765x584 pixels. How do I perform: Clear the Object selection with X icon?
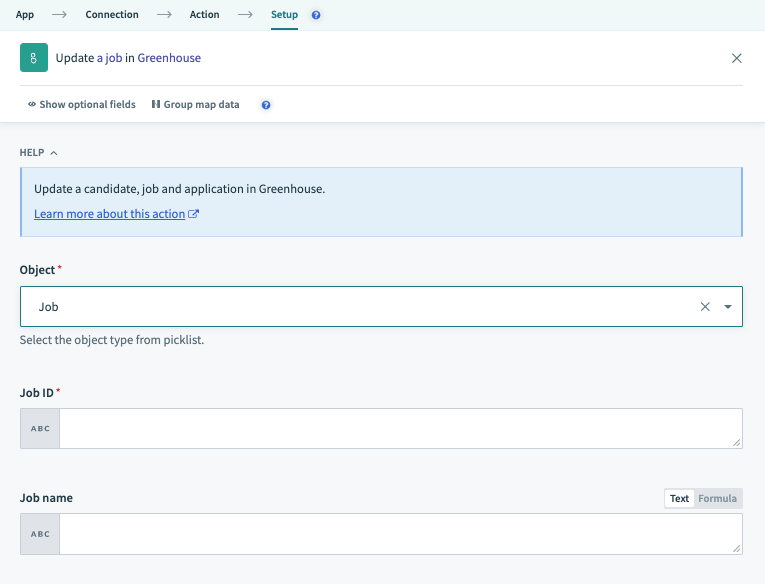(705, 307)
